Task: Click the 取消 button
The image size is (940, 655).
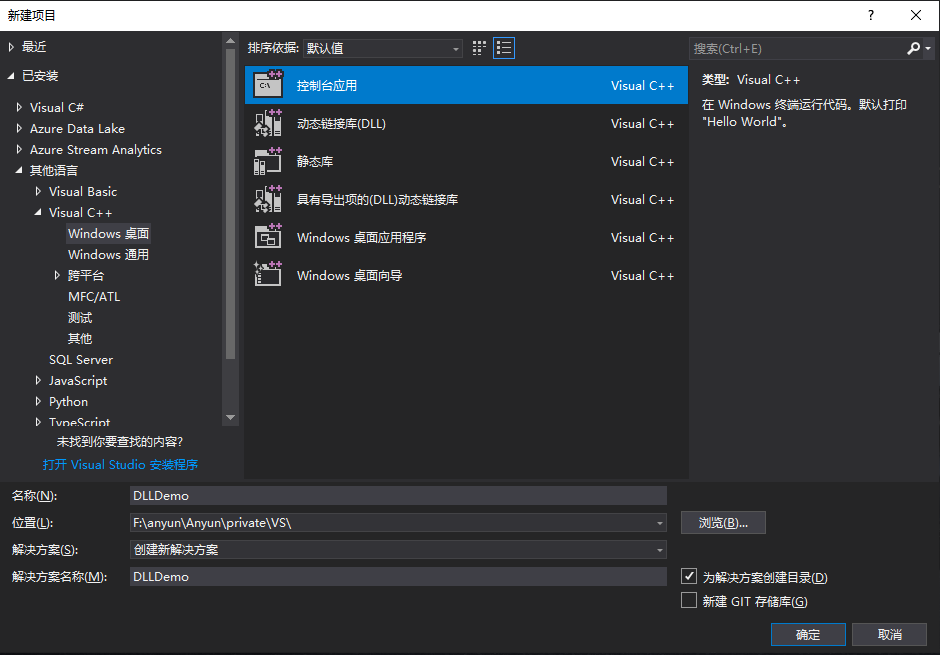Action: (x=889, y=634)
